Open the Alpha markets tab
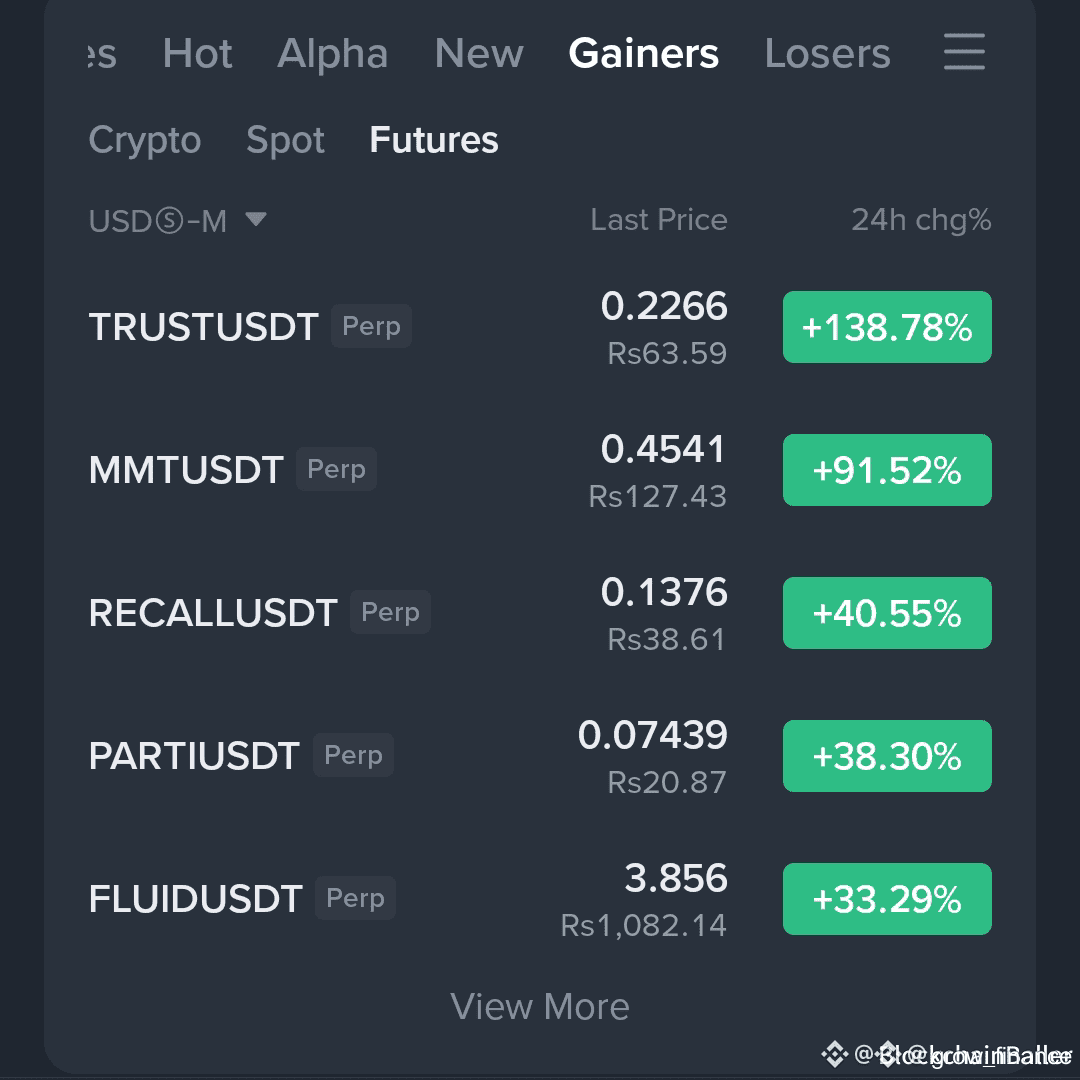Screen dimensions: 1080x1080 [x=332, y=55]
